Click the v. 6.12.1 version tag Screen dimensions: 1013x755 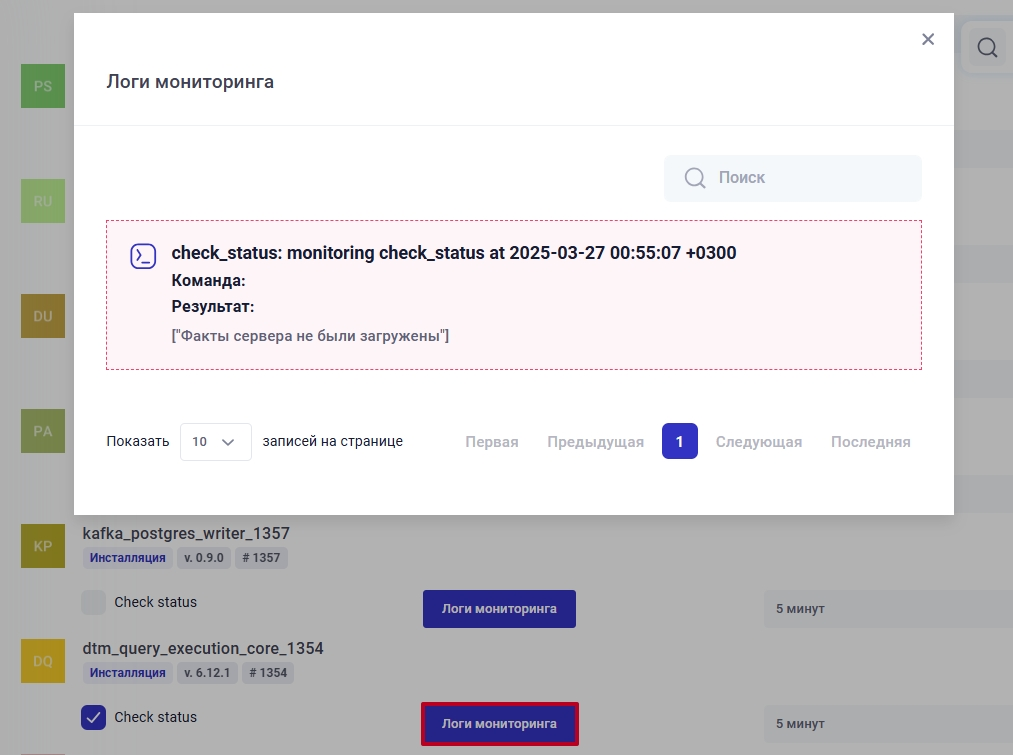(x=207, y=672)
